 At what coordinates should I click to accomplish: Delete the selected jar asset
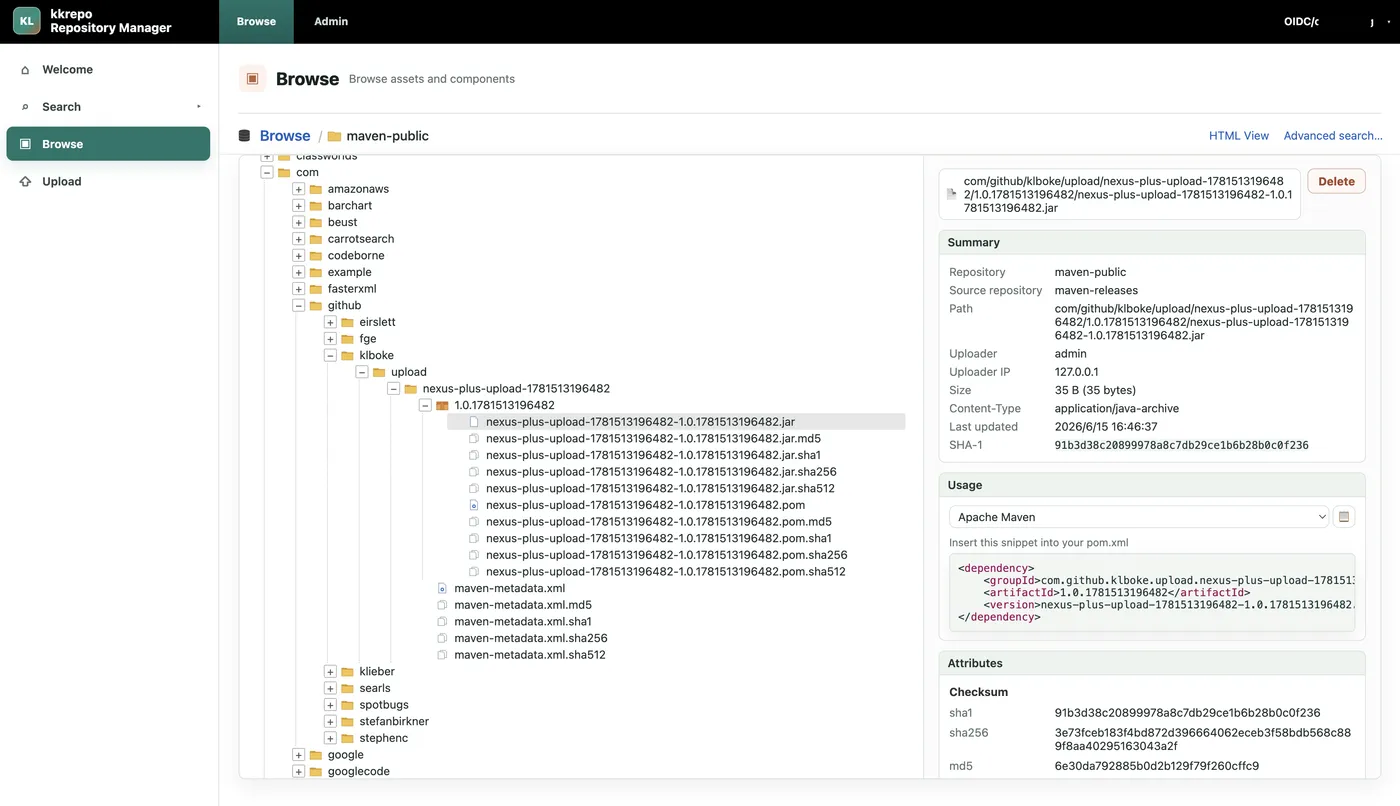click(x=1336, y=182)
